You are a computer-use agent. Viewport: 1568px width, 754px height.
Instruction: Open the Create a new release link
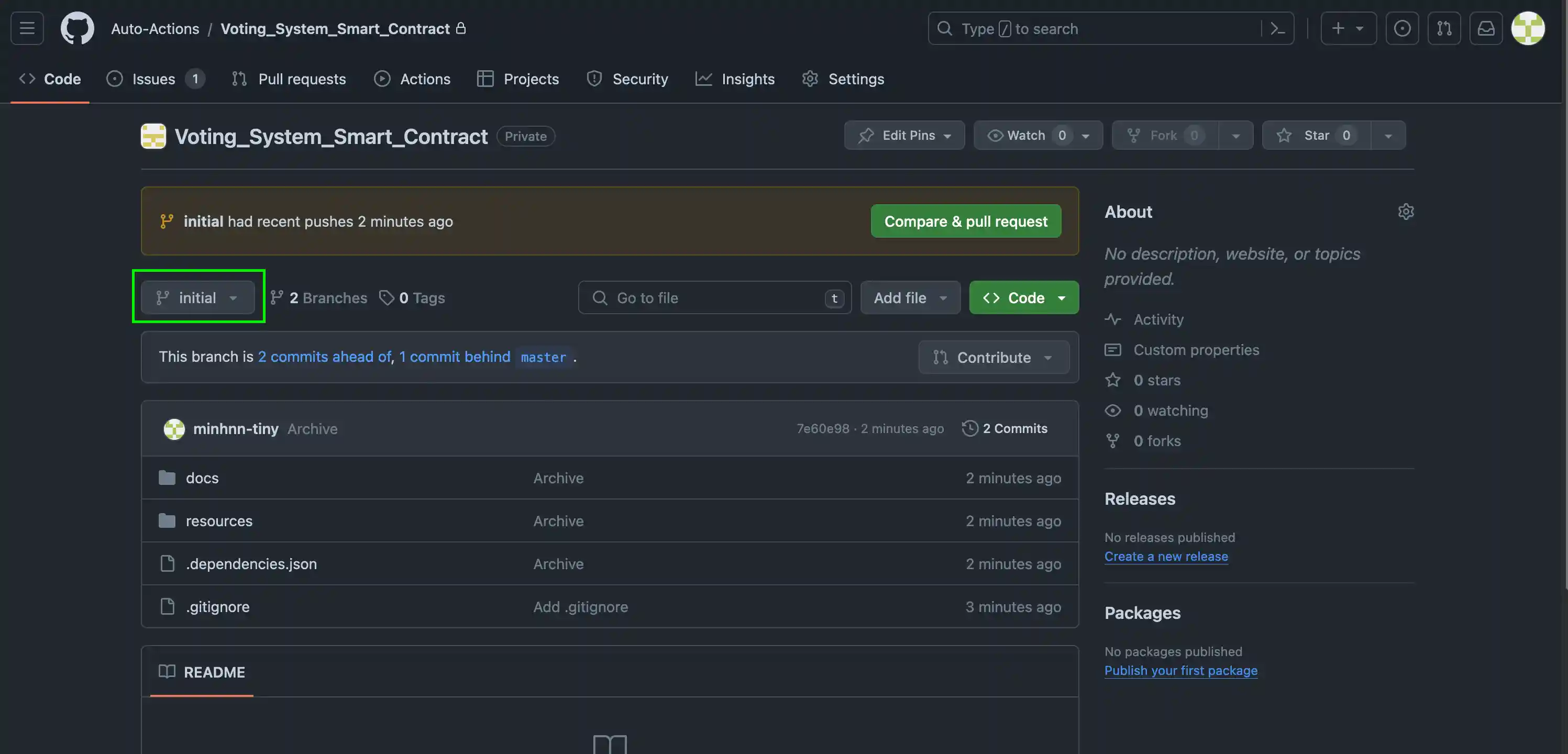pos(1166,556)
